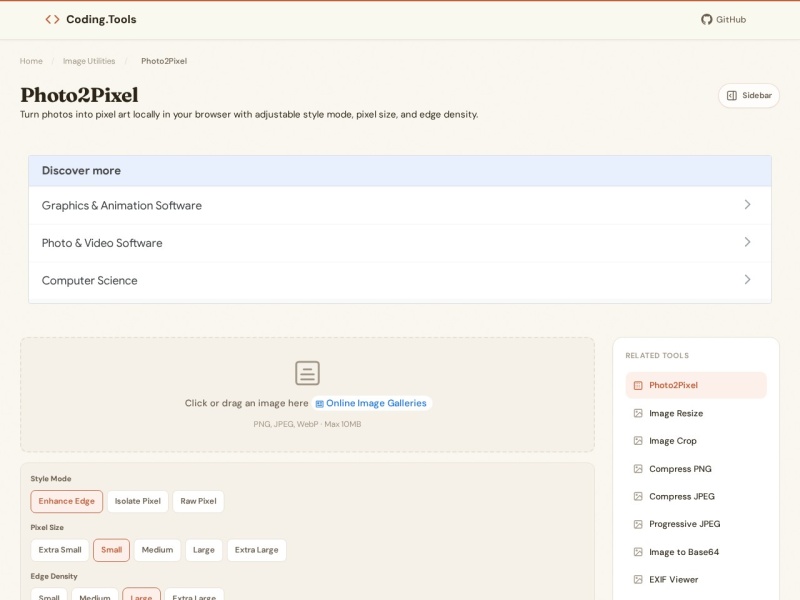The height and width of the screenshot is (600, 800).
Task: Choose Large pixel size
Action: 204,550
